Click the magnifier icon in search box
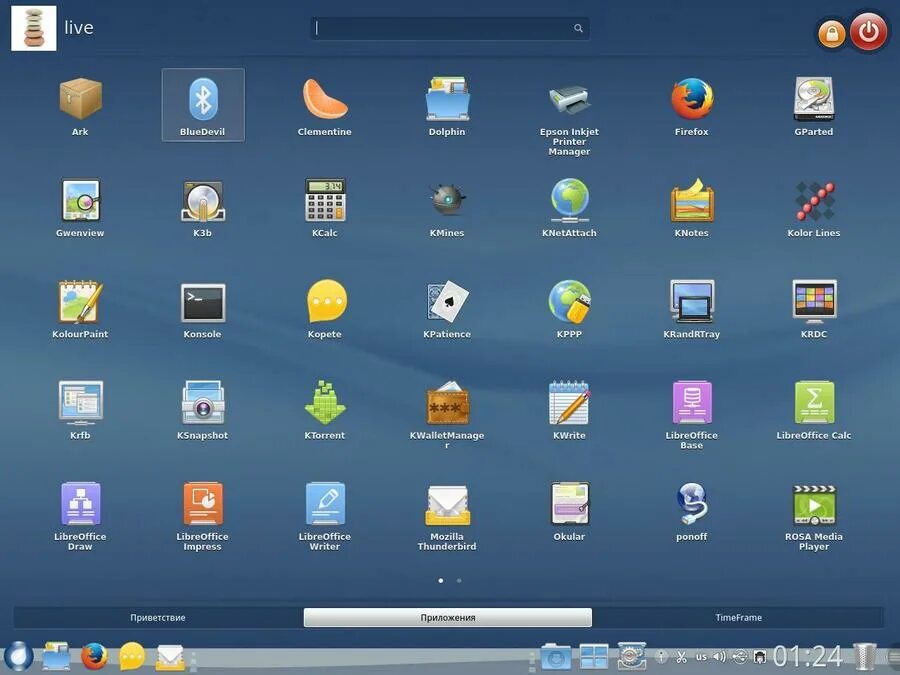This screenshot has width=900, height=675. pos(578,28)
